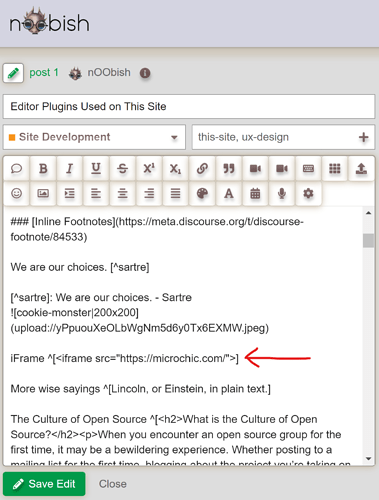
Task: Open editor options gear icon
Action: 308,193
